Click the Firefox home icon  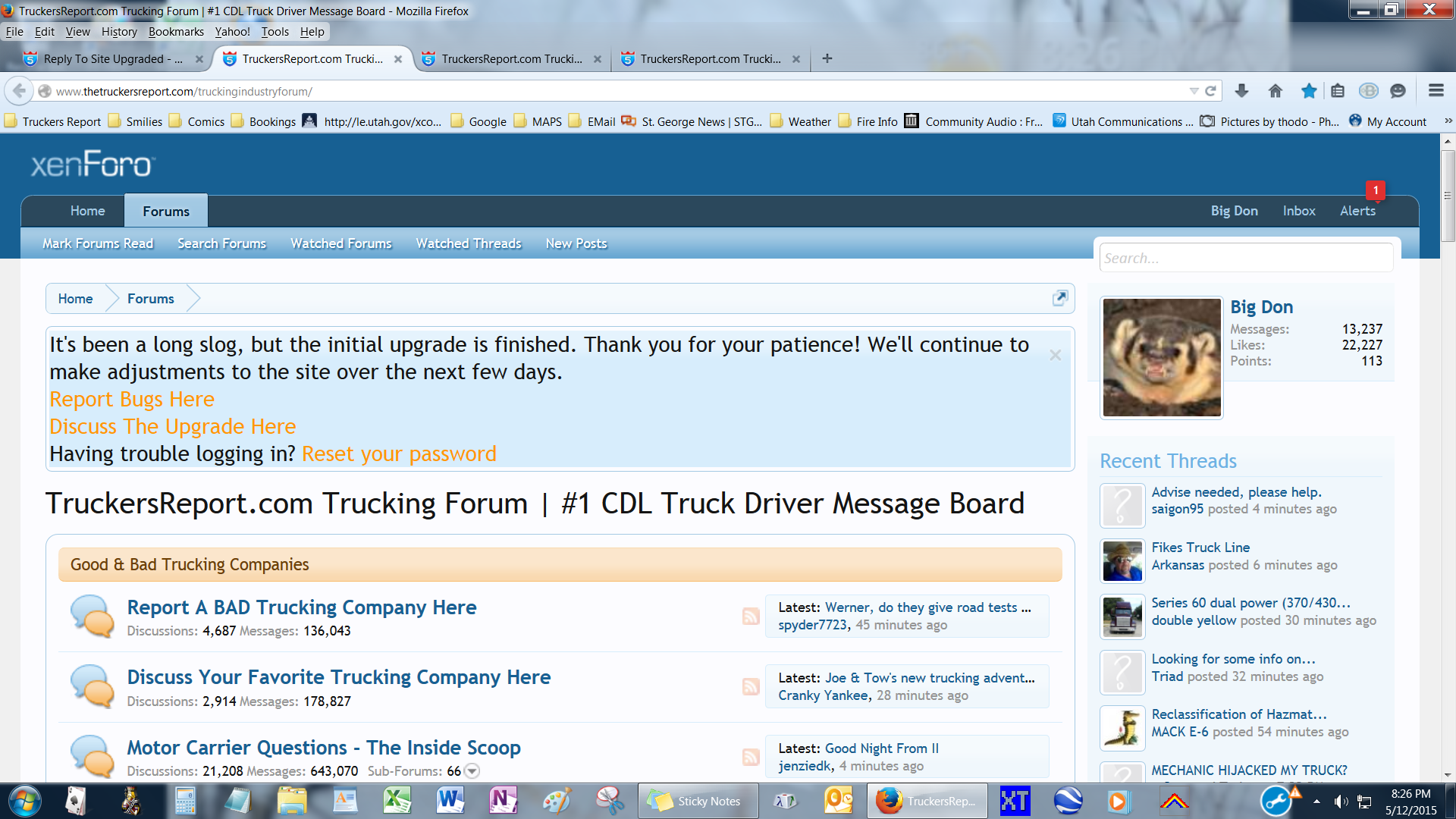coord(1276,91)
